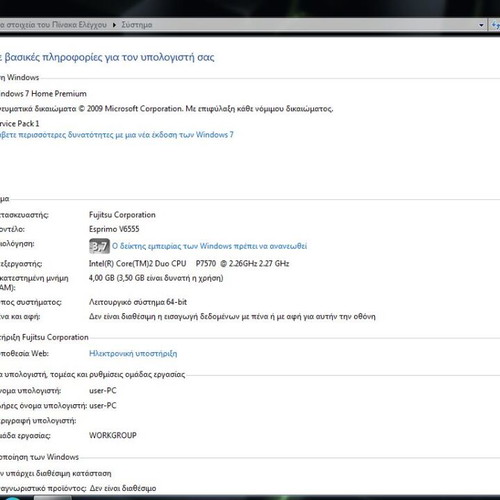Click the user-PC value beside Πλήρες όνομα υπολογιστή
This screenshot has width=500, height=500.
pos(103,406)
